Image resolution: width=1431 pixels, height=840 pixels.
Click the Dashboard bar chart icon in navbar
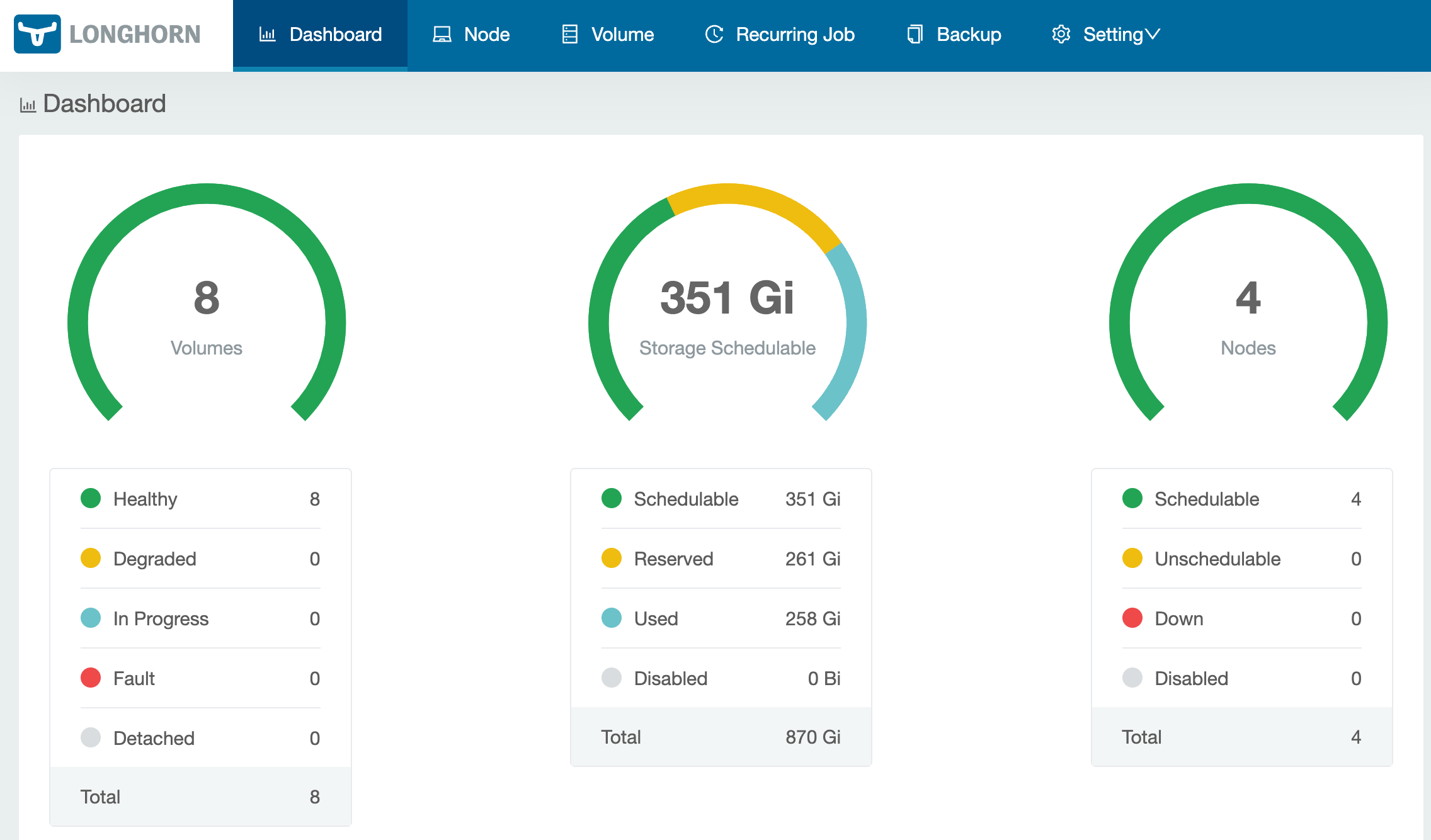267,35
